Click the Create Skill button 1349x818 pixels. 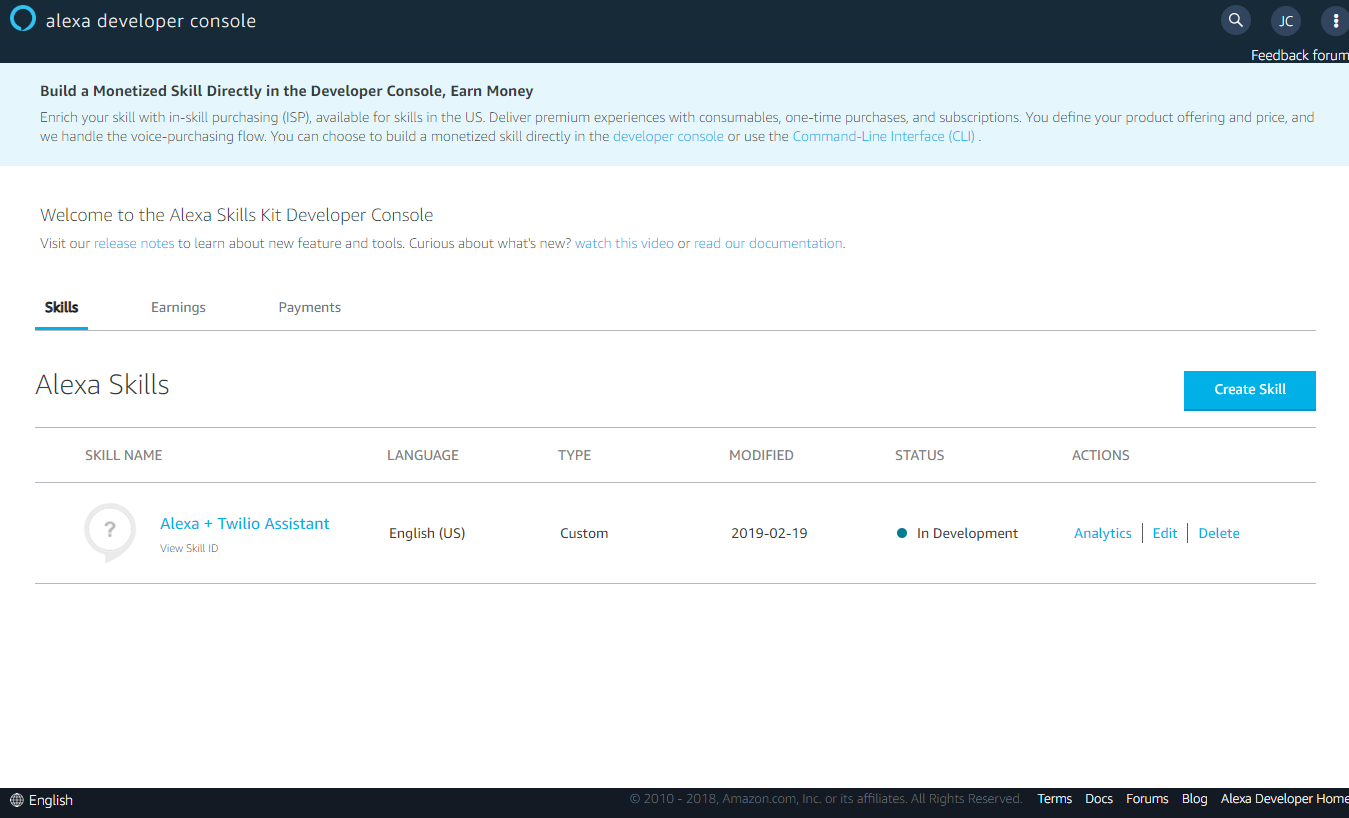click(x=1250, y=390)
